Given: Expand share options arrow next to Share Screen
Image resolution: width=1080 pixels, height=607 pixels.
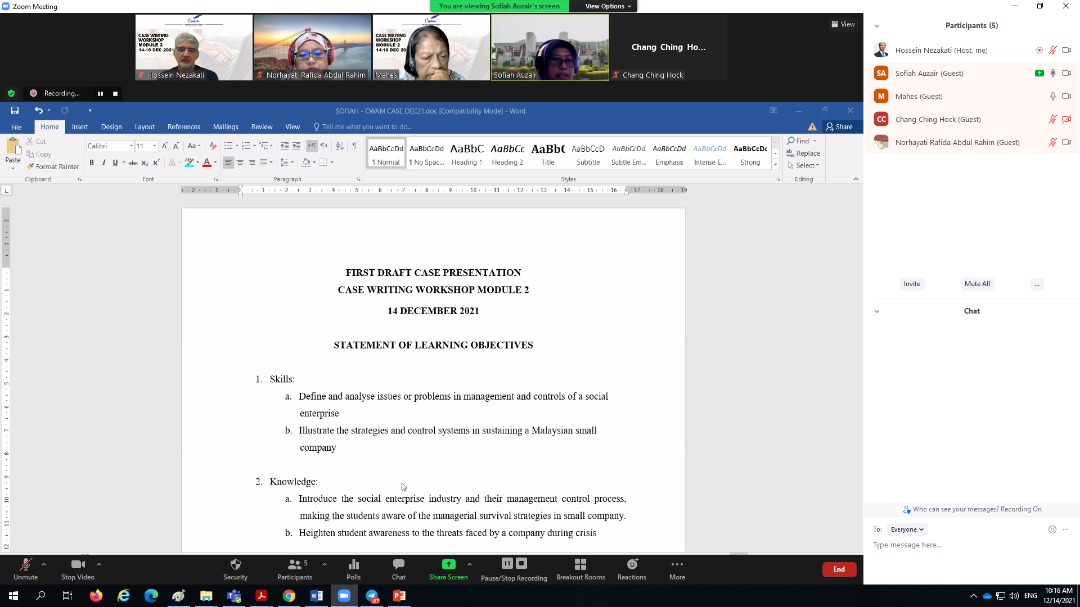Looking at the screenshot, I should tap(469, 564).
